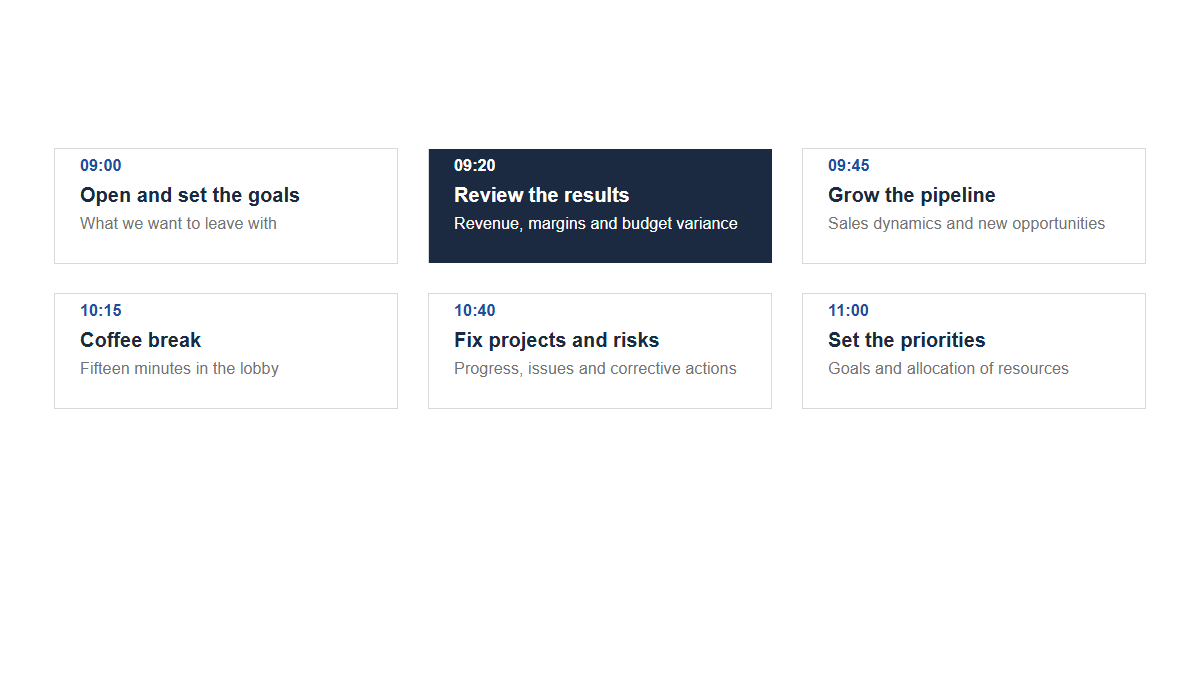The height and width of the screenshot is (675, 1201).
Task: Click subtitle Revenue, margins and budget variance
Action: (596, 224)
